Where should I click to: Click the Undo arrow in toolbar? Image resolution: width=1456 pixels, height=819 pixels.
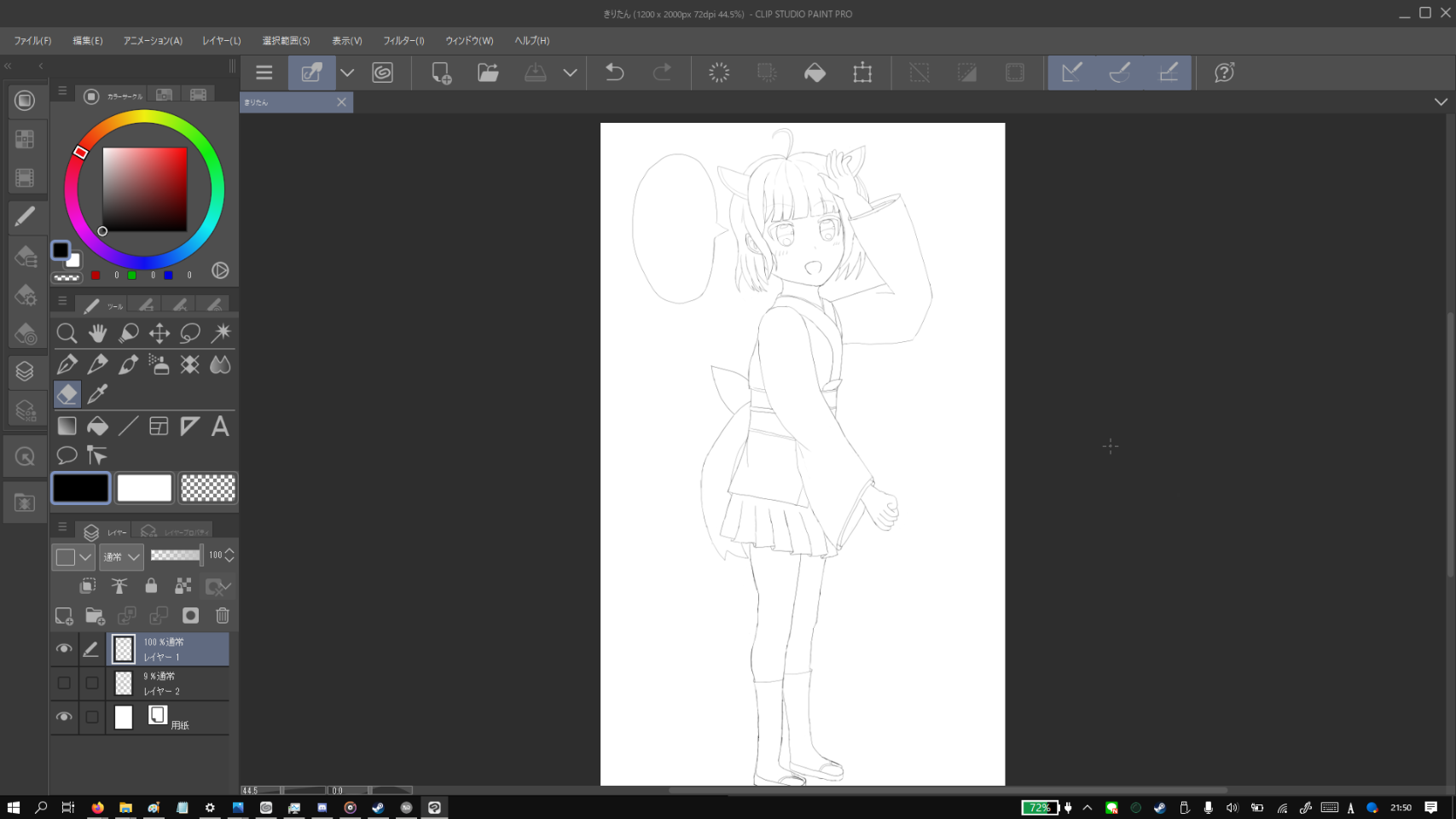click(x=614, y=73)
